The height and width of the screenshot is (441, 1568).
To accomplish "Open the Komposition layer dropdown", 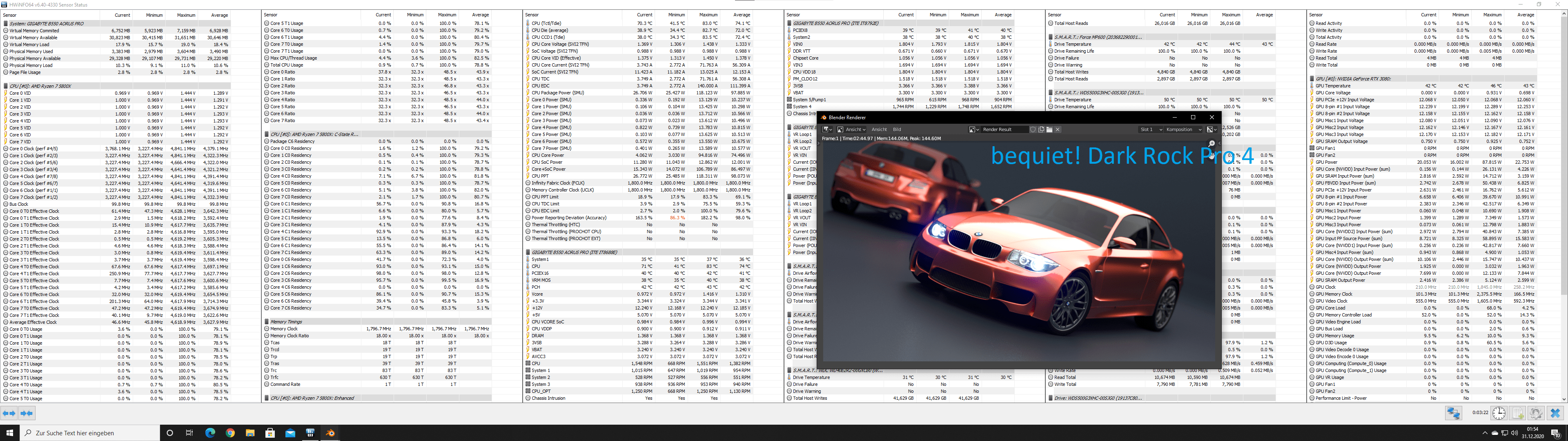I will (x=1183, y=129).
